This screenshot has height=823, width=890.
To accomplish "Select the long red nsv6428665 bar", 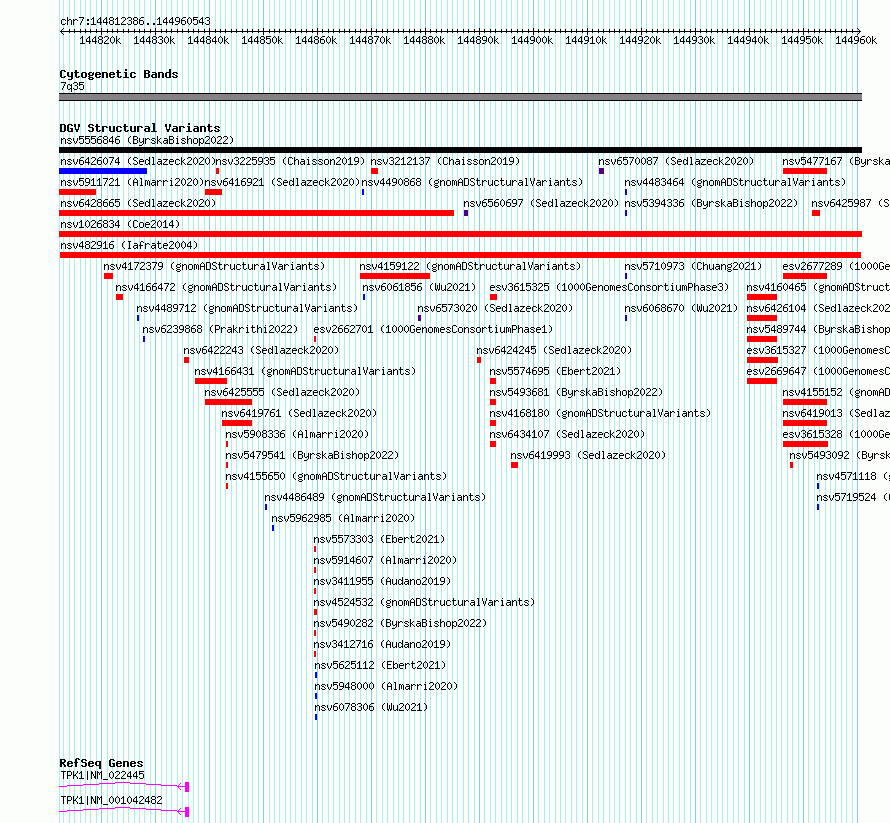I will [257, 213].
